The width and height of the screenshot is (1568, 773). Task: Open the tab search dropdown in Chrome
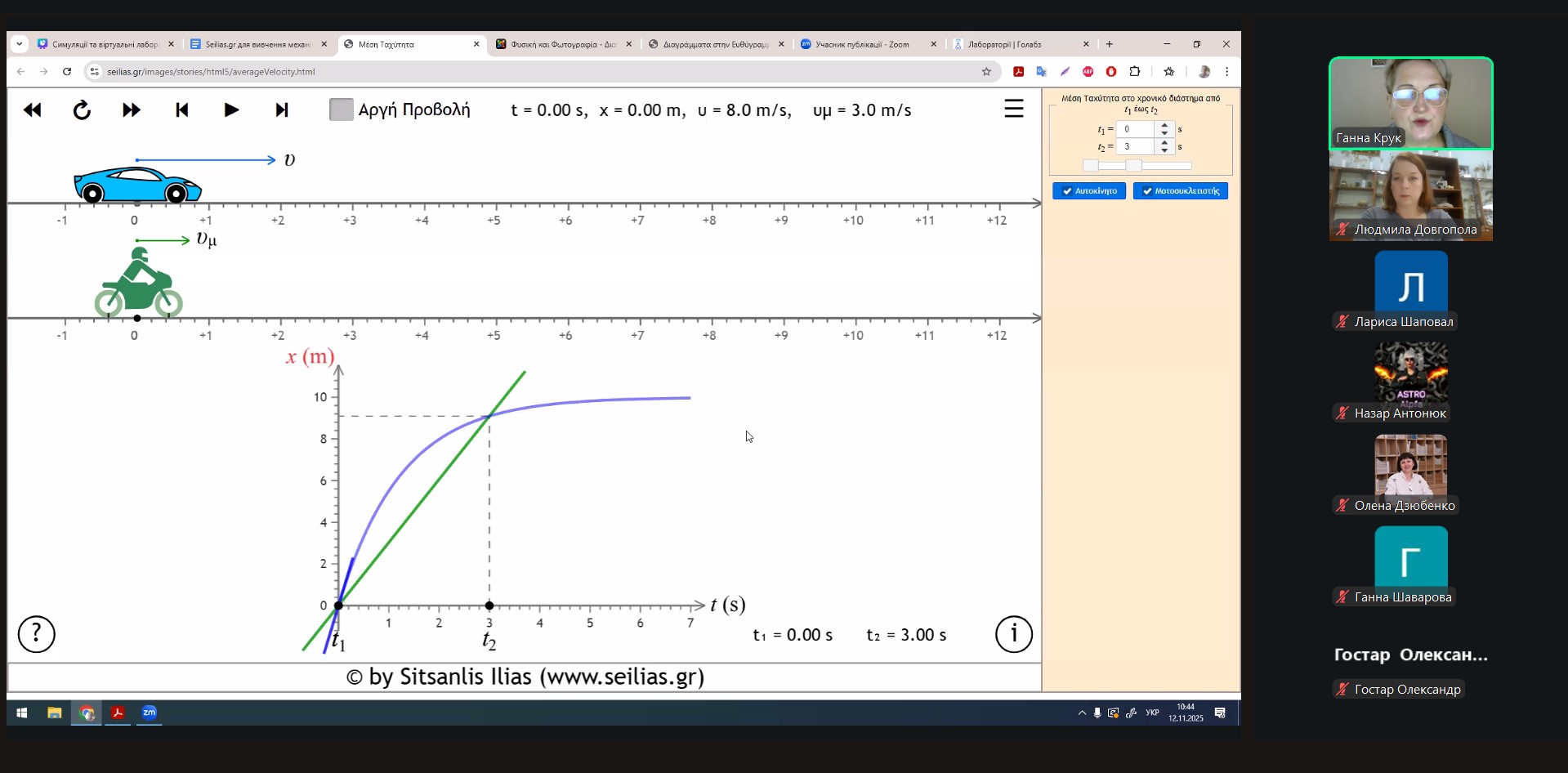tap(20, 44)
